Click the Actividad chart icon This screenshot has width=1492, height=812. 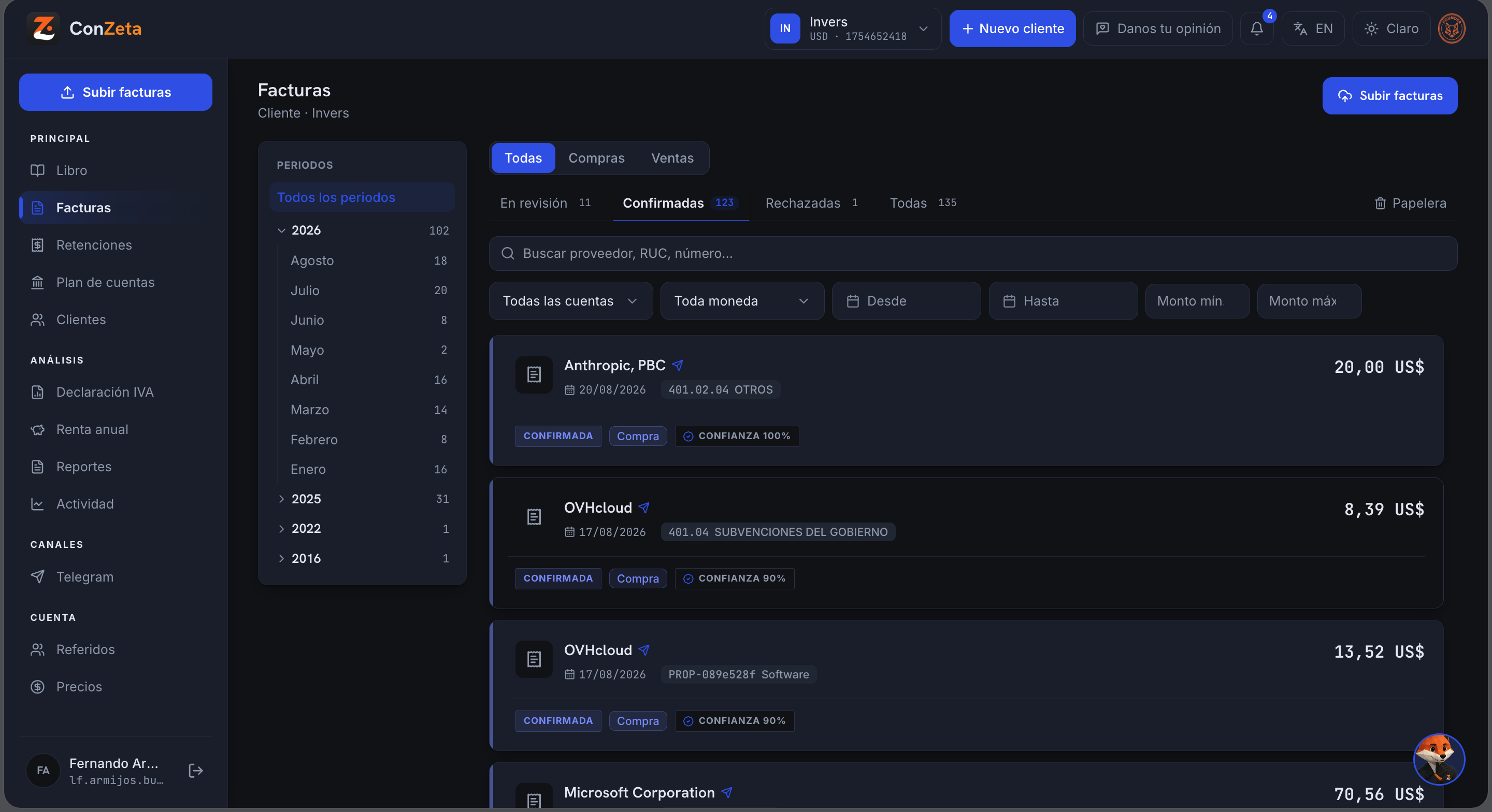(x=38, y=504)
